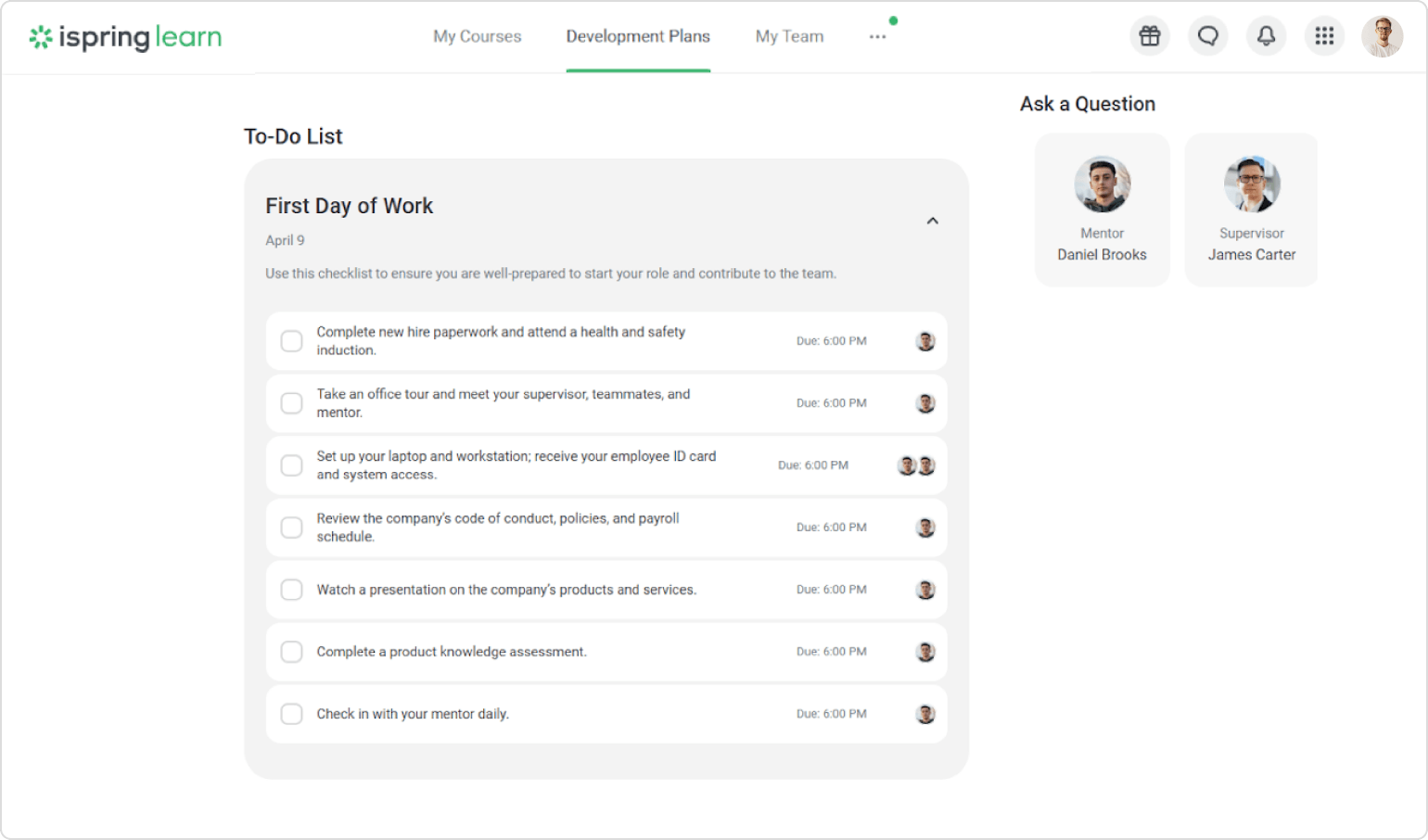
Task: Click assignee avatar on product knowledge assessment task
Action: click(x=925, y=652)
